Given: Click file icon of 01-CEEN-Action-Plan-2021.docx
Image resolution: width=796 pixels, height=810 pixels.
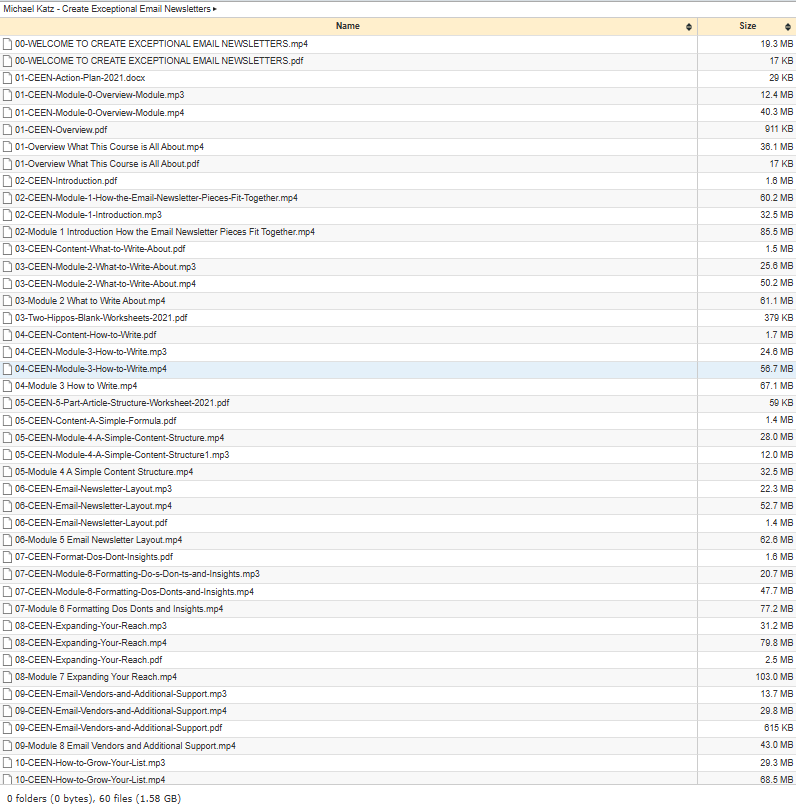Looking at the screenshot, I should (x=7, y=79).
